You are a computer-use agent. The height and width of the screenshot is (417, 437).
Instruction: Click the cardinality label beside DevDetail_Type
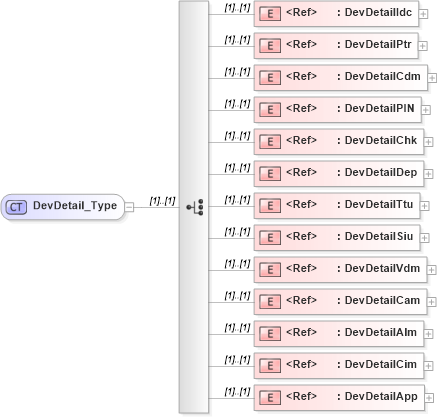click(x=162, y=201)
